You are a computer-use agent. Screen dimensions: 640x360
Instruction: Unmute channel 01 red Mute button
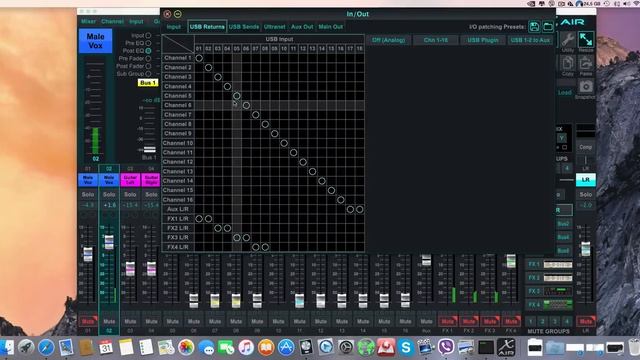point(88,321)
